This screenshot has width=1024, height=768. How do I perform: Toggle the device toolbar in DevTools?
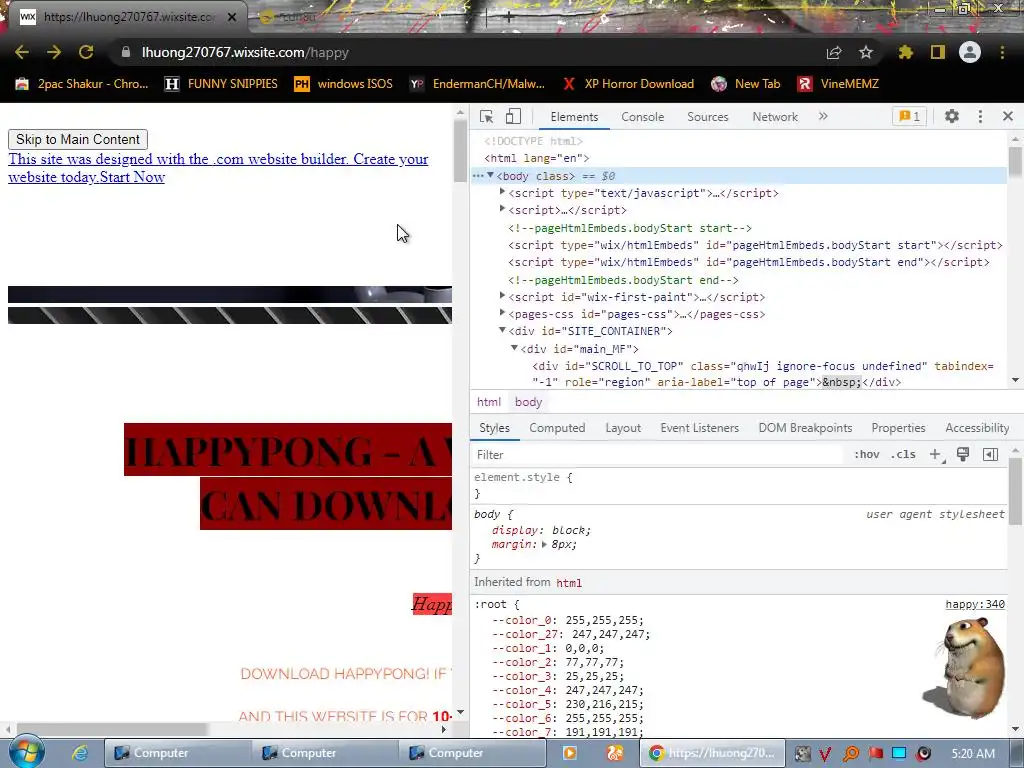click(513, 116)
